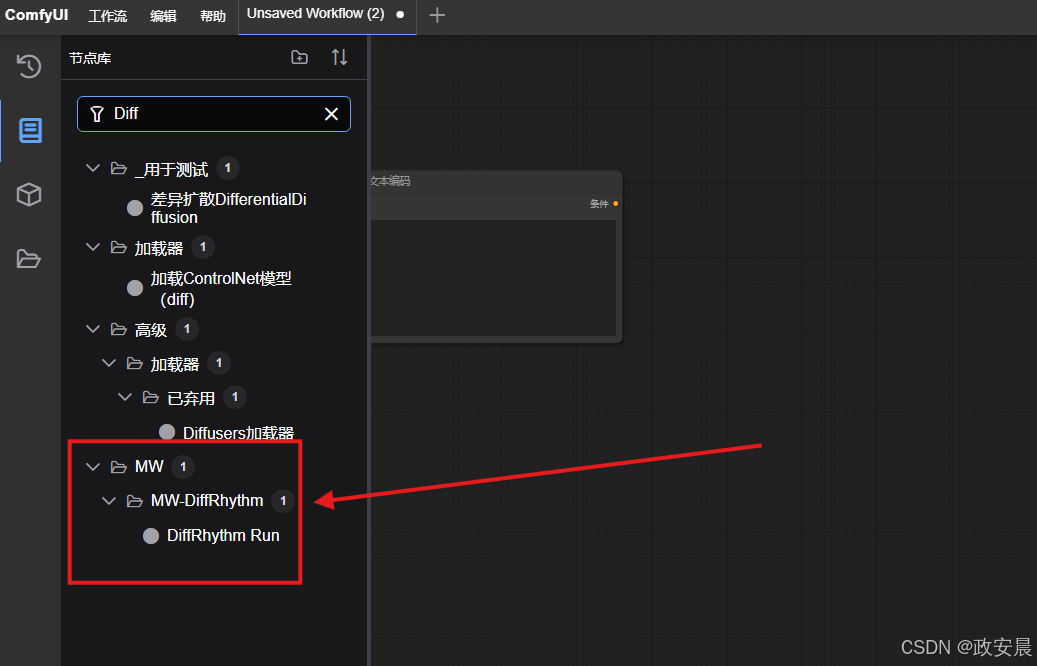Screen dimensions: 1037x666
Task: Add a new workflow tab with plus
Action: [x=437, y=15]
